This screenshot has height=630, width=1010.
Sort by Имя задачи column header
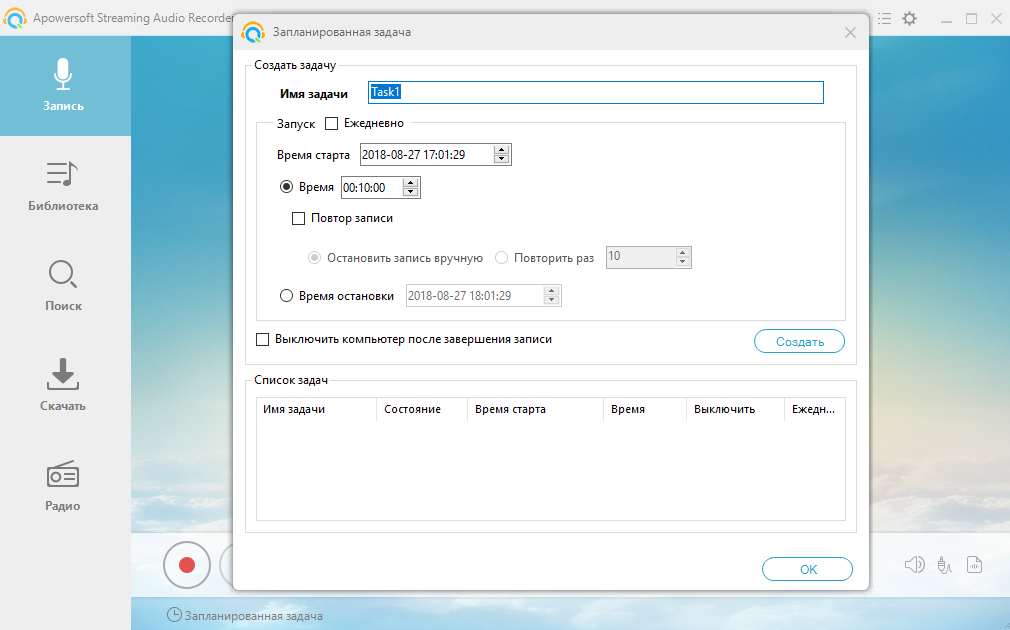[316, 410]
